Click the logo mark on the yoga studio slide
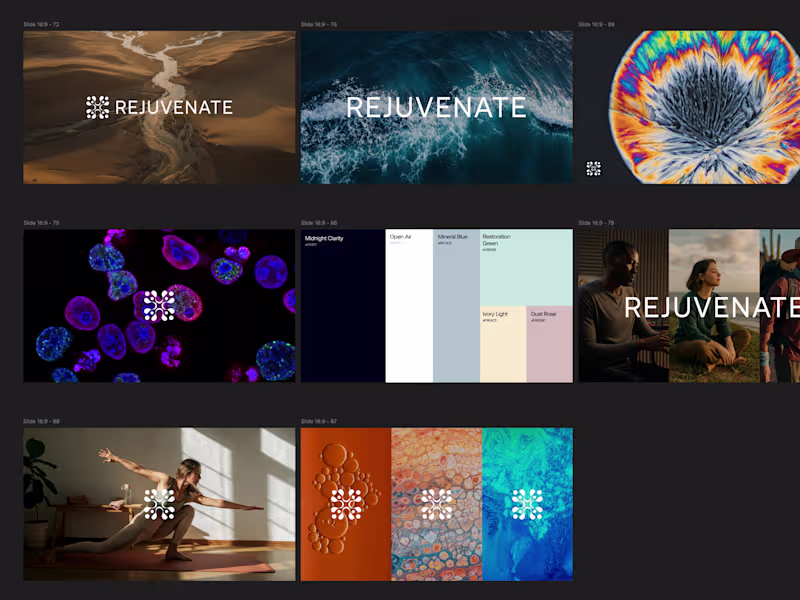The width and height of the screenshot is (800, 600). click(x=160, y=505)
